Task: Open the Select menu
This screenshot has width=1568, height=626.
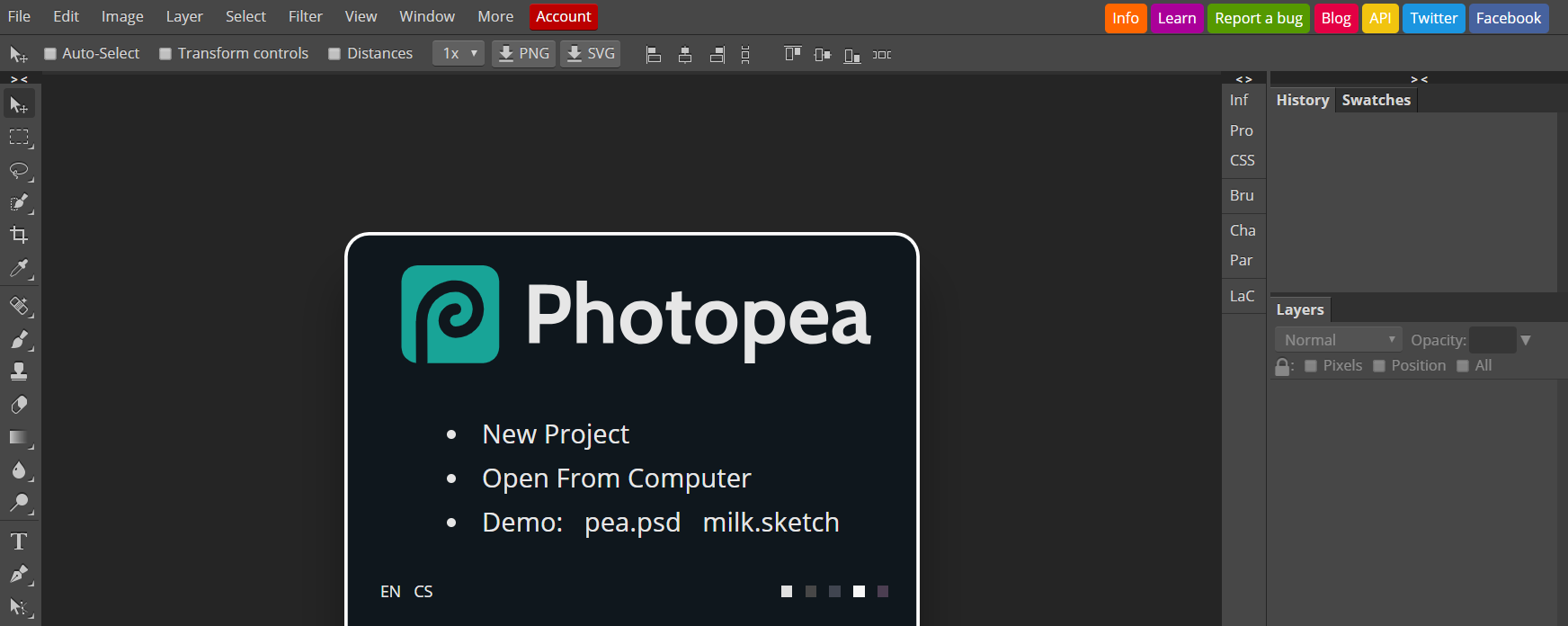Action: (x=245, y=16)
